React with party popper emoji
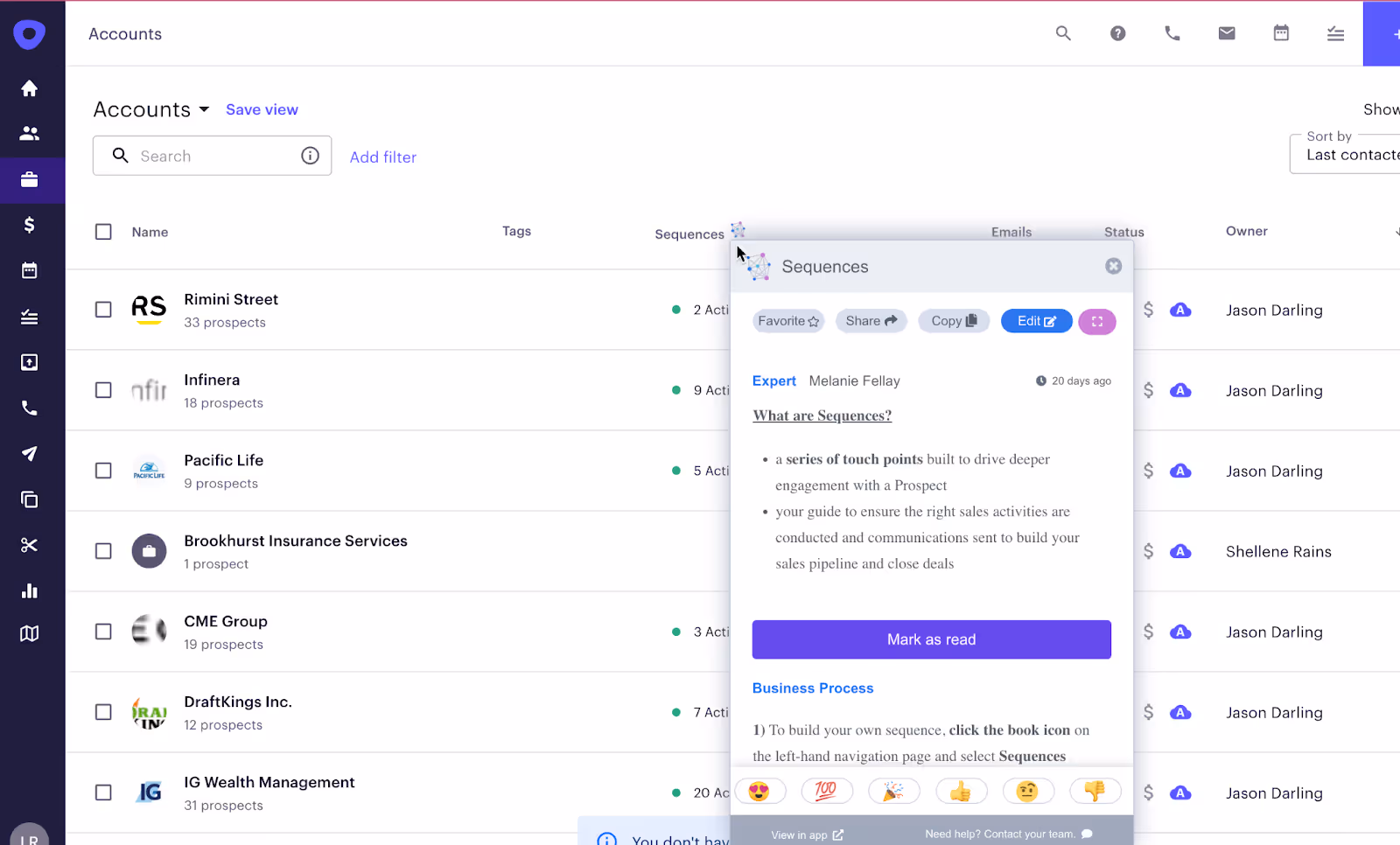This screenshot has width=1400, height=845. point(893,792)
